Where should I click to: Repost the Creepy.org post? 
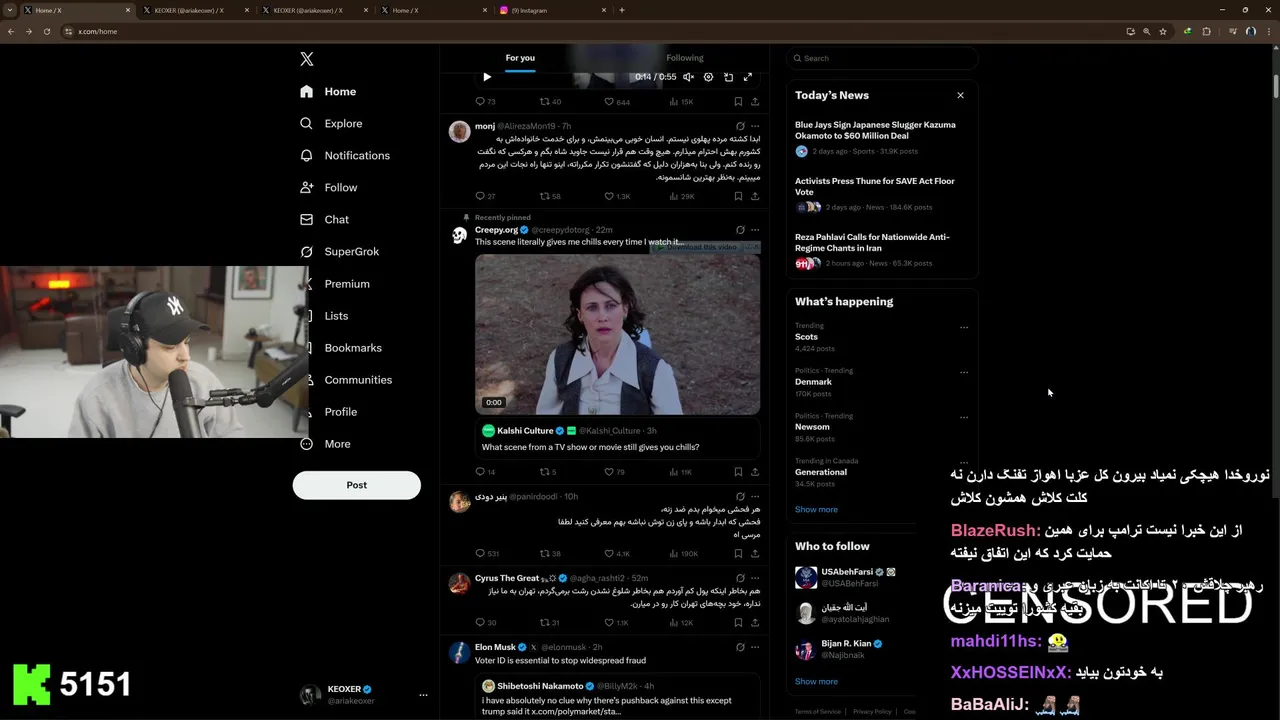coord(550,472)
